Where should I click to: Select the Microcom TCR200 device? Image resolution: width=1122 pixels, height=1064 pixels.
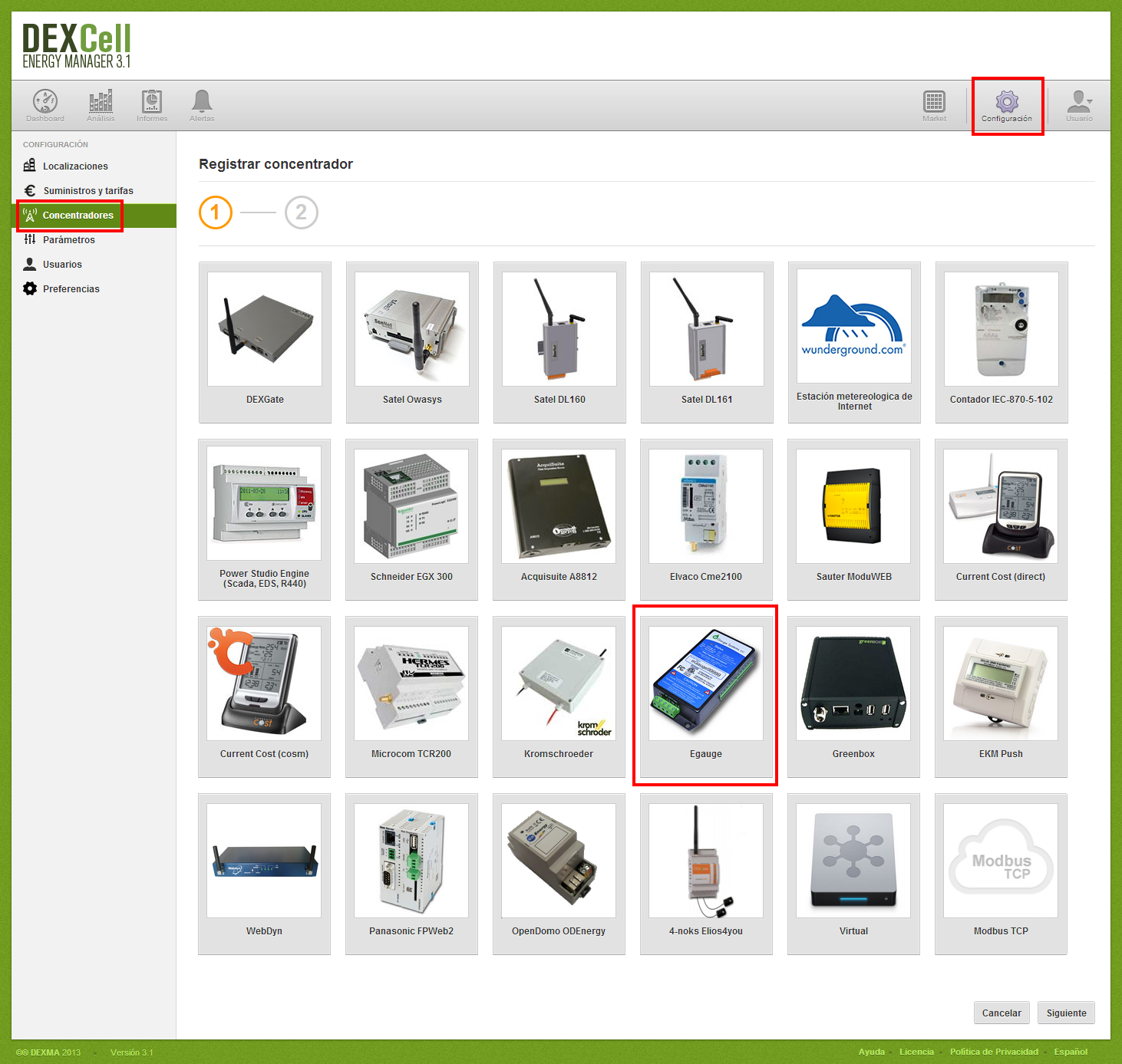pos(411,697)
